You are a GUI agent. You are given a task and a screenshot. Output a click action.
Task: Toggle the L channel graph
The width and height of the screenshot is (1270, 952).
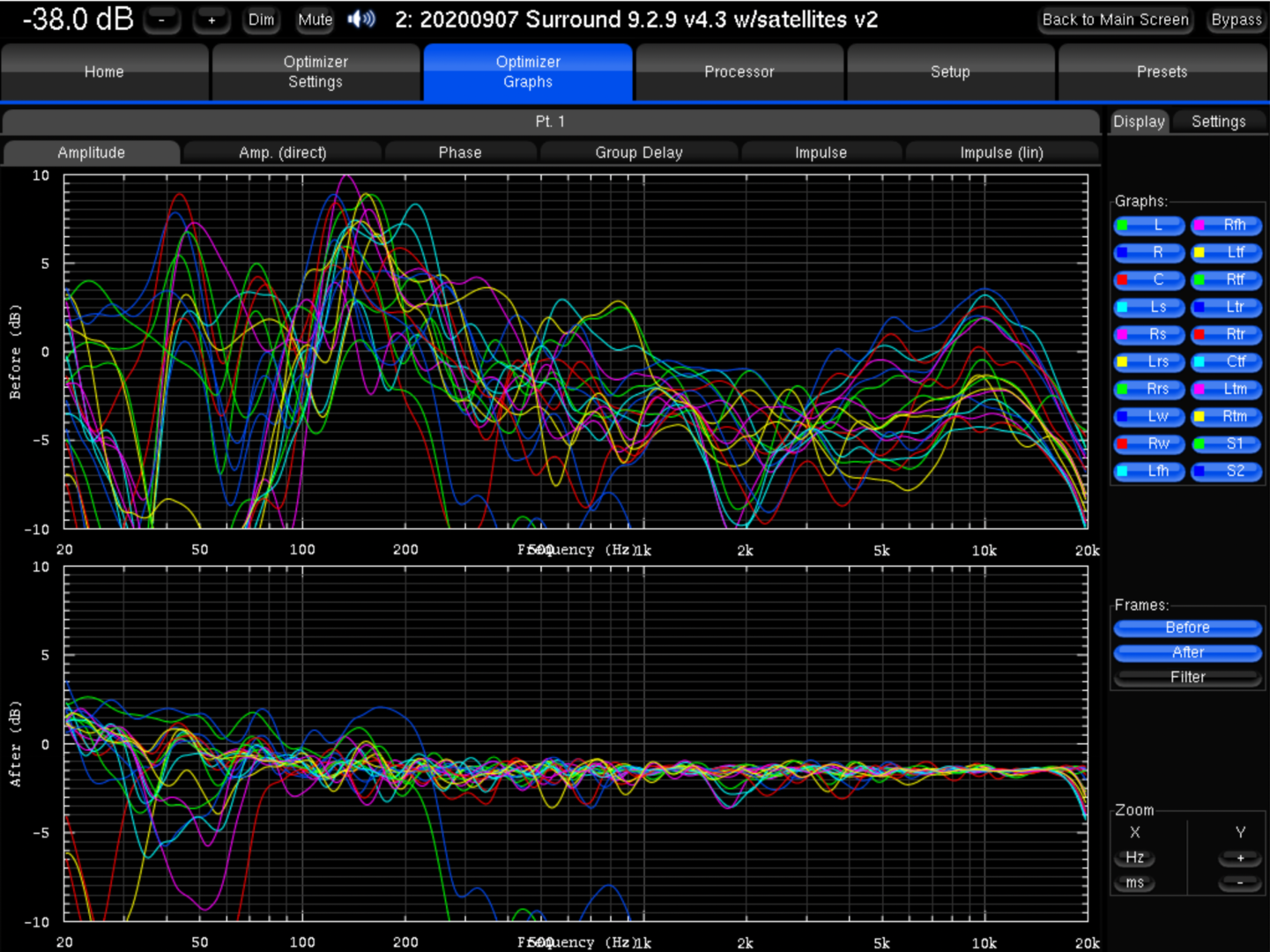point(1148,226)
